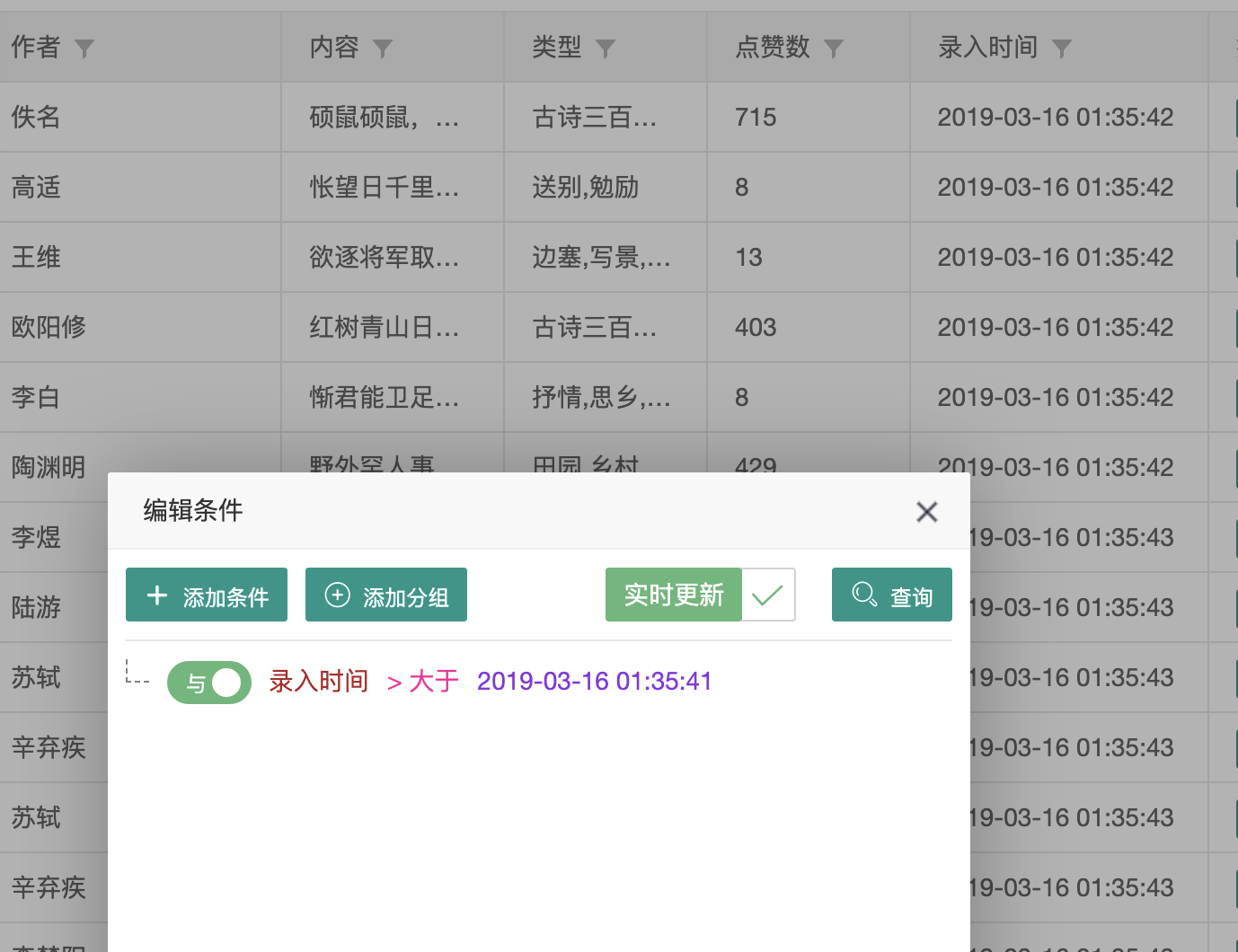Toggle the 与 condition switch

click(208, 683)
